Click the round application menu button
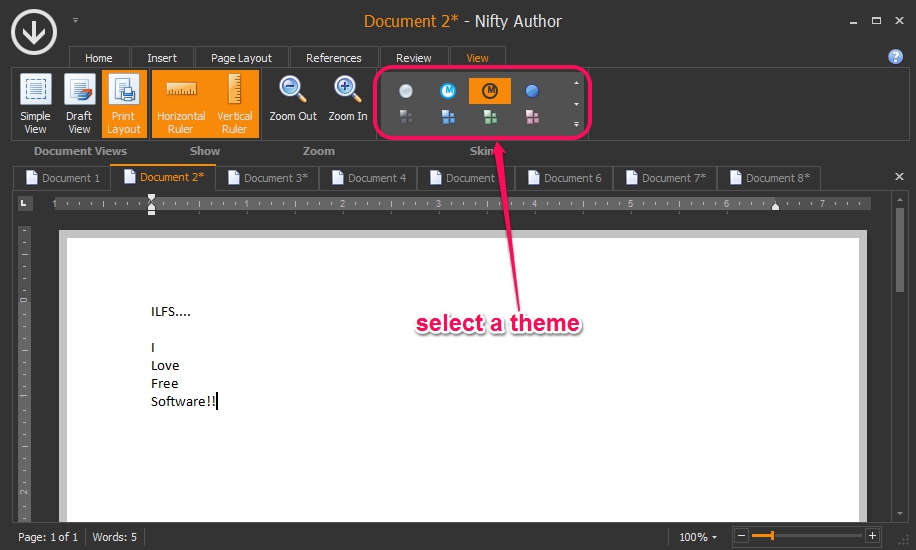The height and width of the screenshot is (550, 916). [x=34, y=33]
